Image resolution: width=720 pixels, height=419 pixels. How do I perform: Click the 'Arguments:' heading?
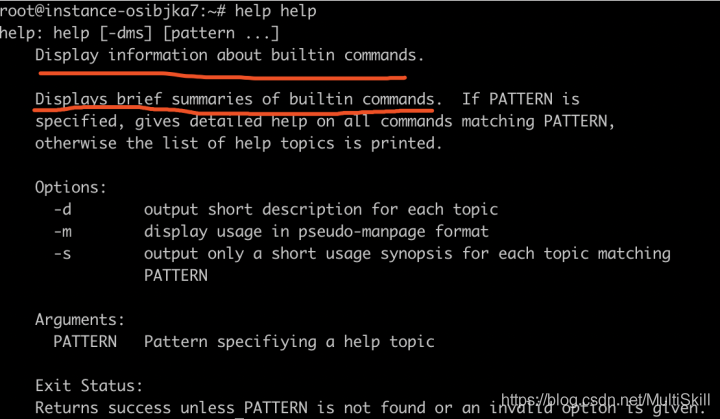(80, 320)
